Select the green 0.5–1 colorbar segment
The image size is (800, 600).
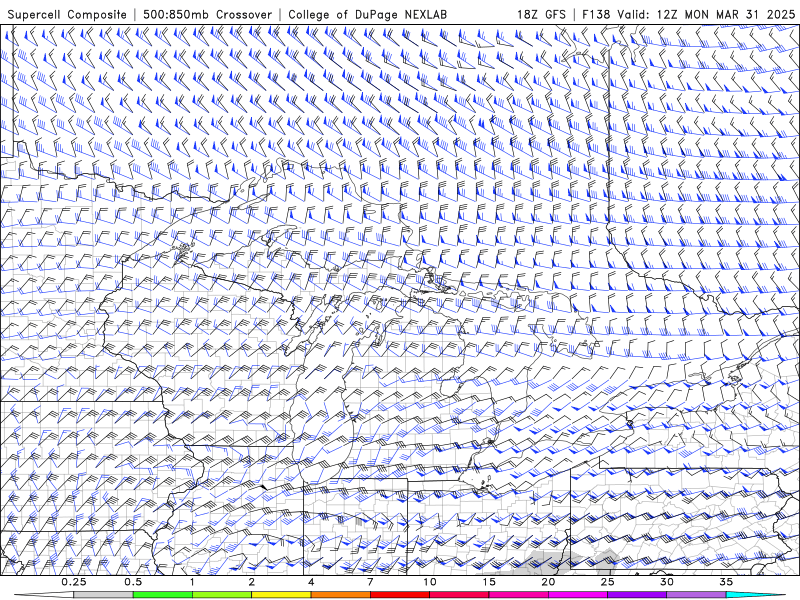point(163,595)
